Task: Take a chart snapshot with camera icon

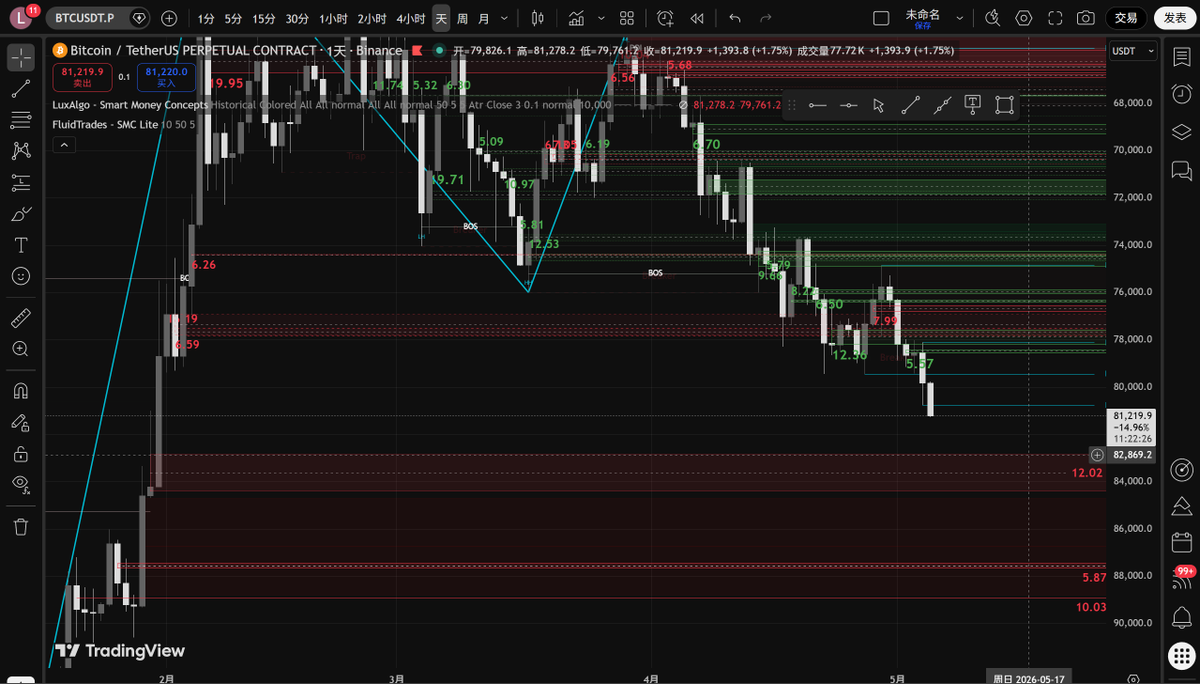Action: coord(1085,18)
